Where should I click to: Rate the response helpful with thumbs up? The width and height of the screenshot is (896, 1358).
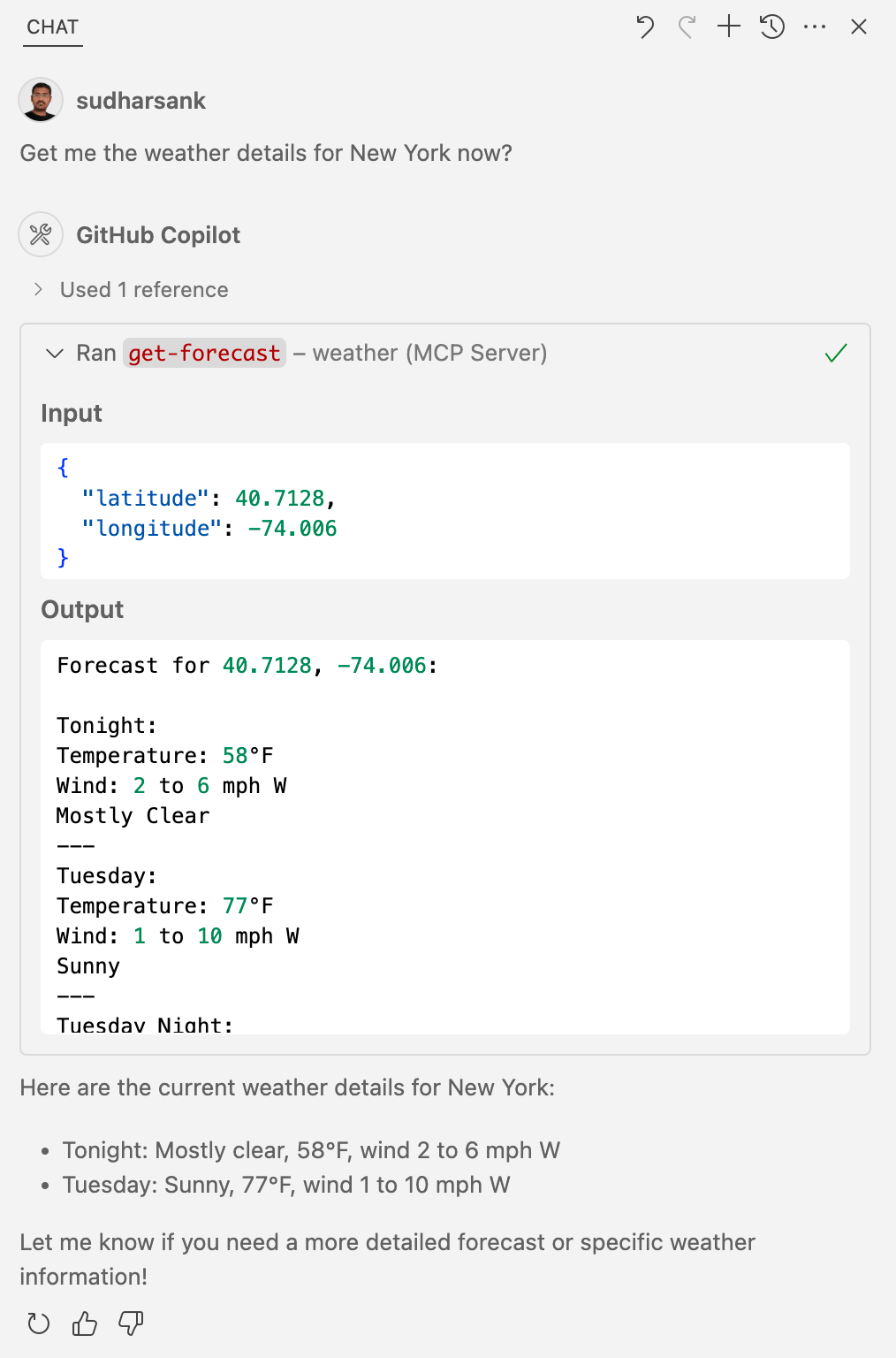pyautogui.click(x=84, y=1324)
